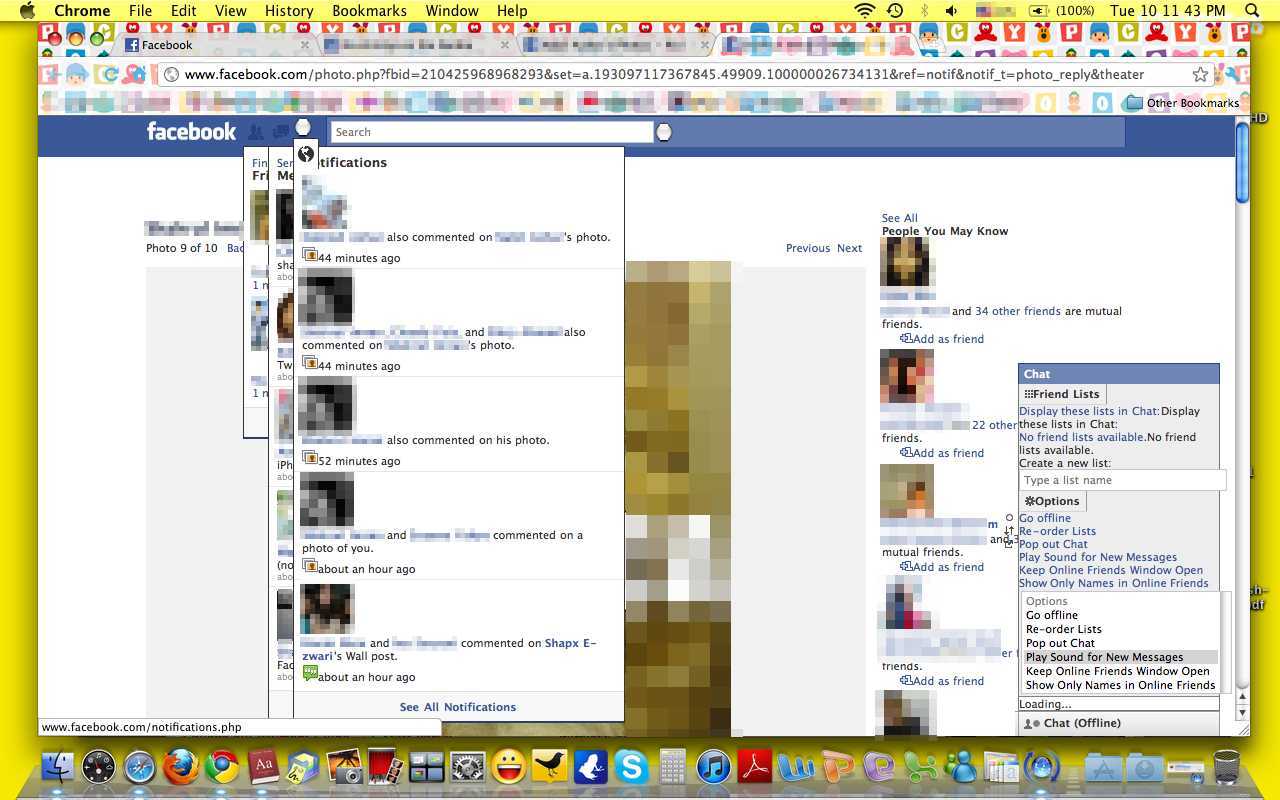This screenshot has height=800, width=1280.
Task: Open the History menu
Action: click(x=289, y=10)
